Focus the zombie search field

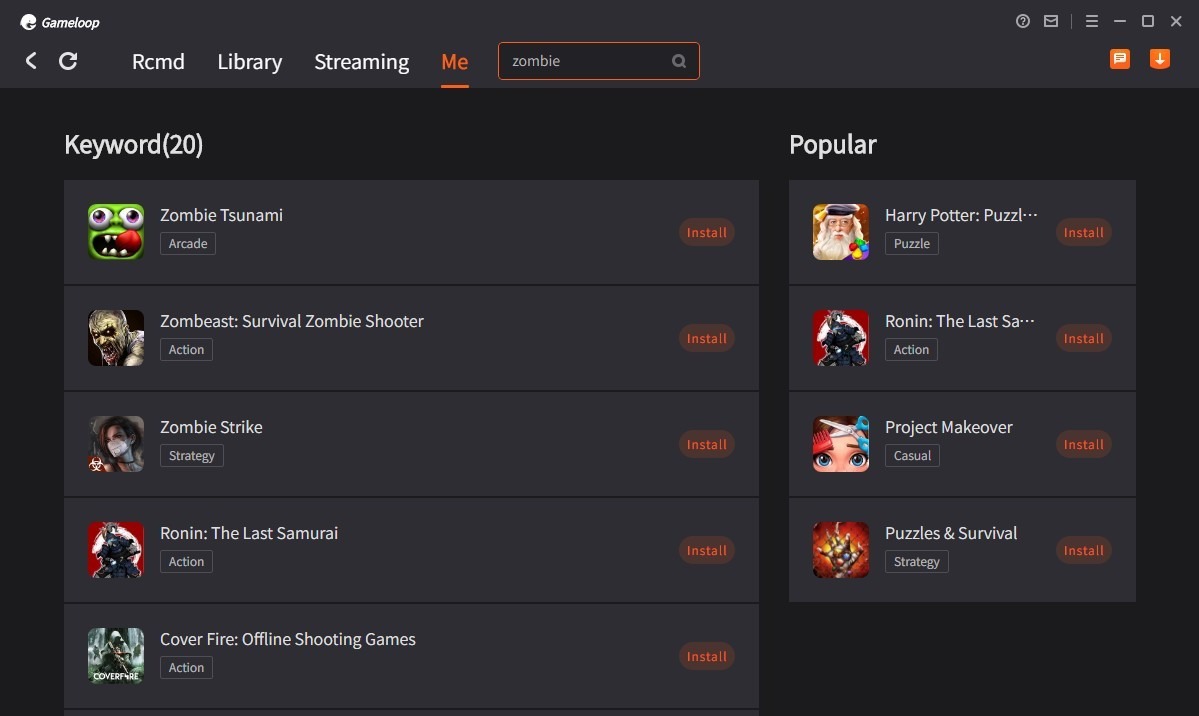tap(599, 61)
